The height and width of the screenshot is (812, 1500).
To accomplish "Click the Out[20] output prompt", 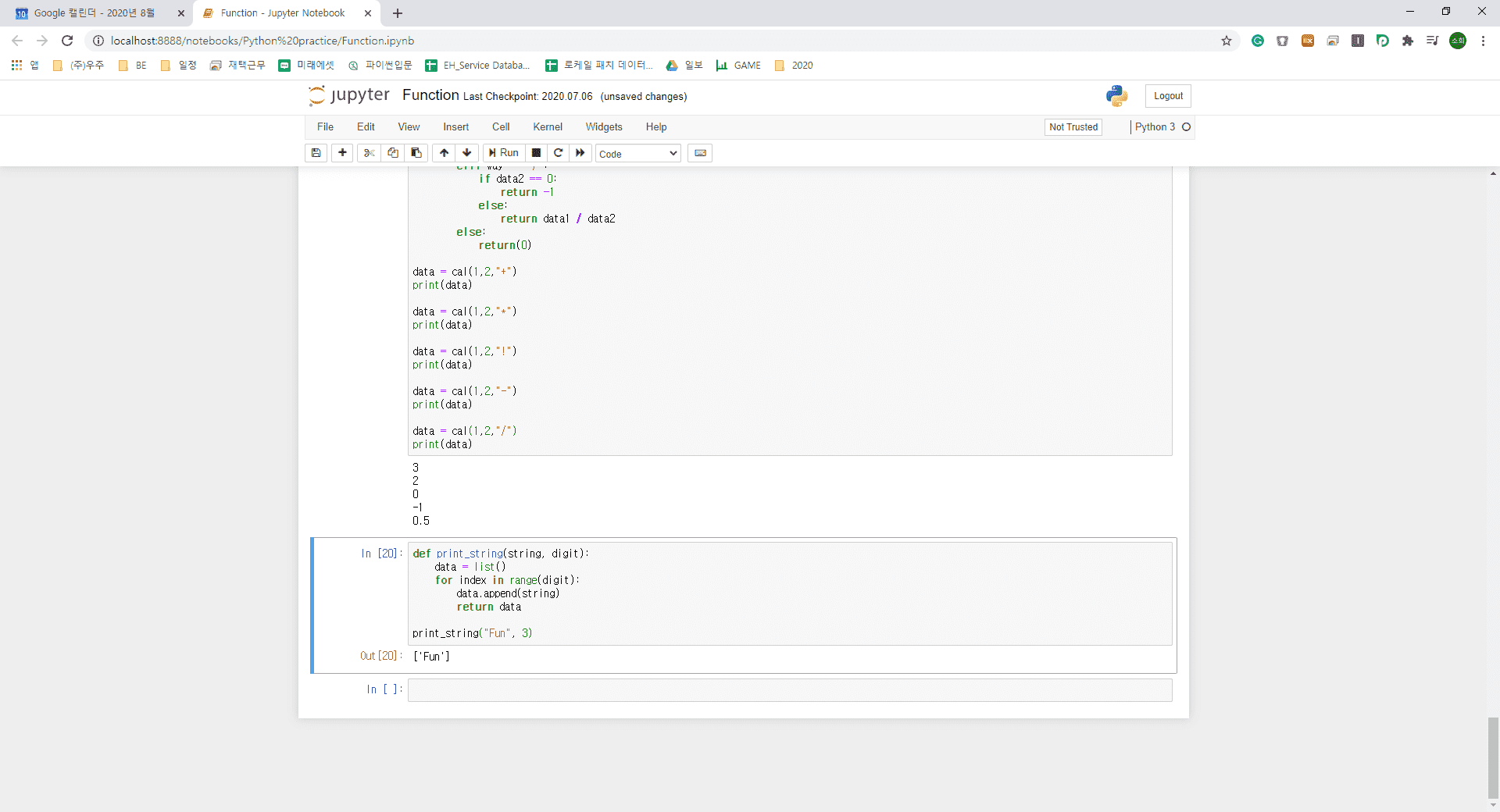I will pos(381,656).
